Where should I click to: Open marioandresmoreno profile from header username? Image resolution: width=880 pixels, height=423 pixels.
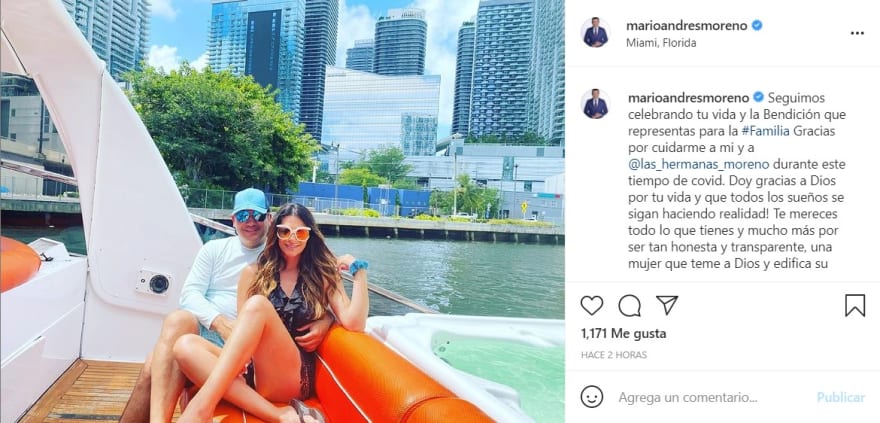[688, 25]
